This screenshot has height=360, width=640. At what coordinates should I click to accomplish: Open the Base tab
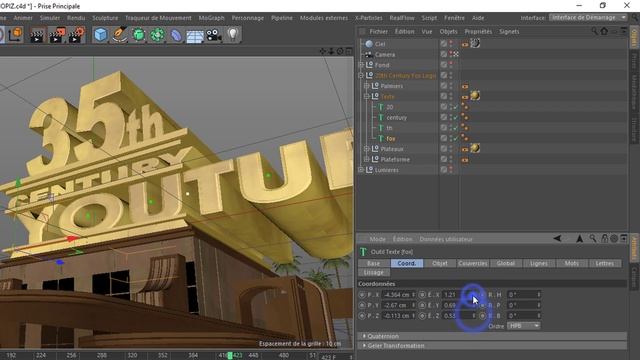click(x=373, y=263)
